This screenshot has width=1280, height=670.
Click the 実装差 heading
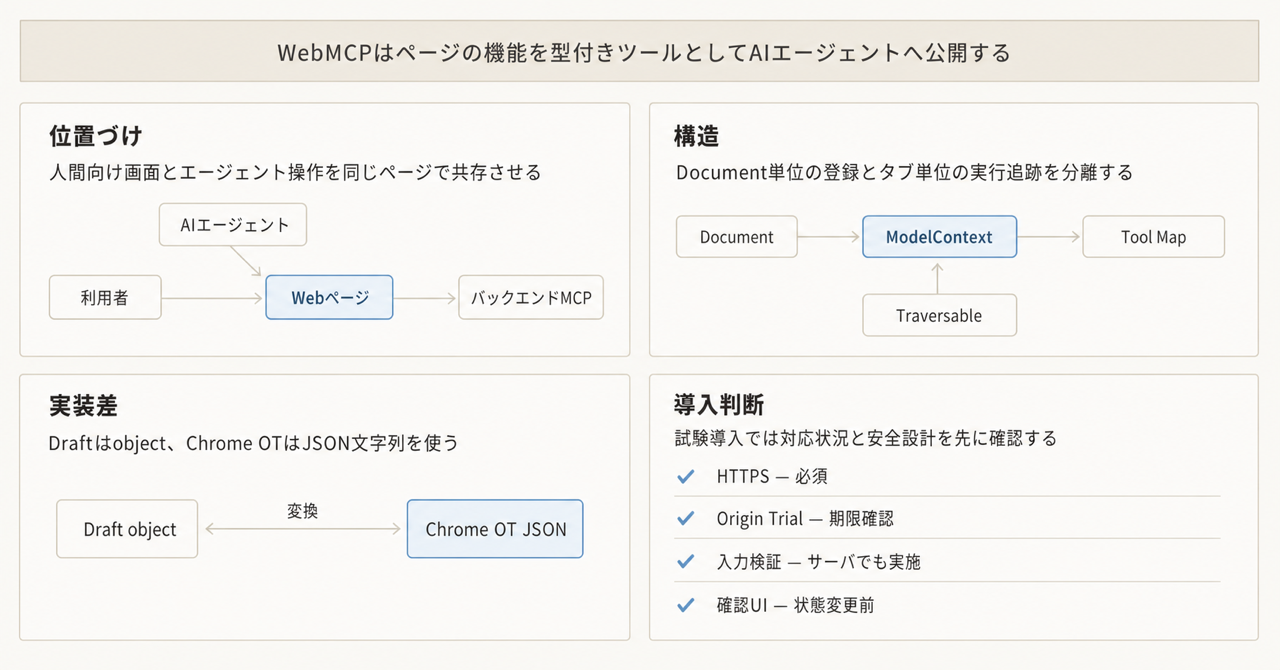tap(84, 406)
